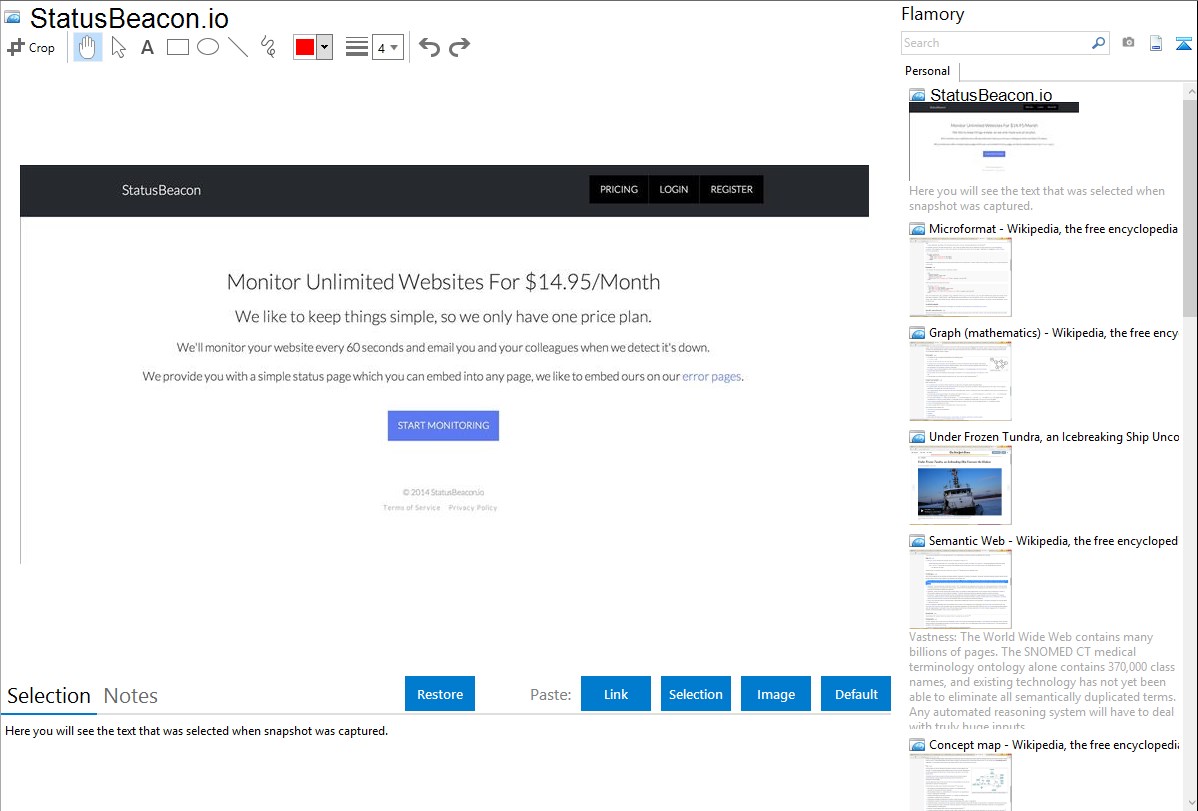This screenshot has width=1198, height=811.
Task: Choose the arrow pointer tool
Action: [x=118, y=47]
